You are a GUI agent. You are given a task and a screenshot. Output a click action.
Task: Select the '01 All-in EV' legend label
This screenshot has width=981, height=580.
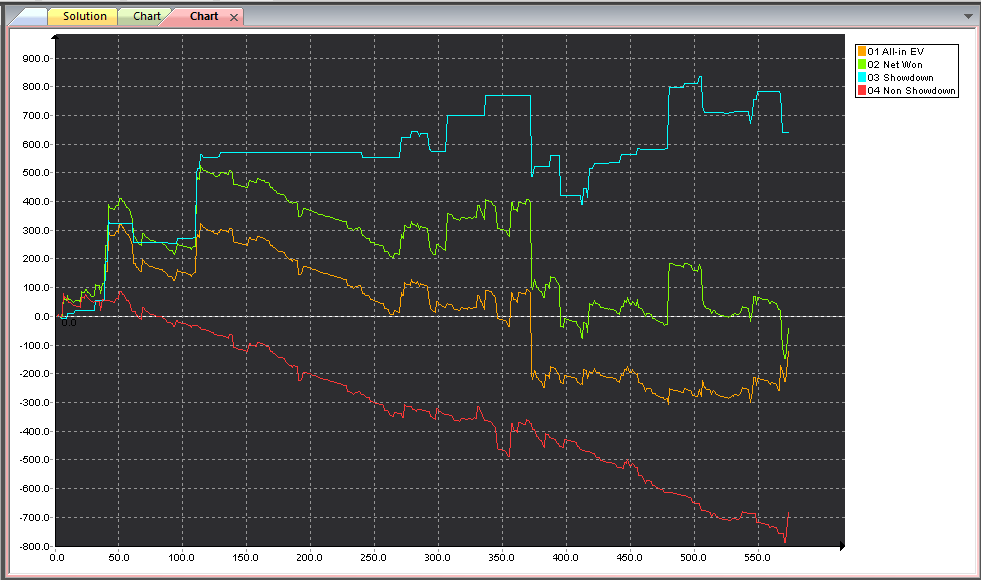[x=896, y=51]
